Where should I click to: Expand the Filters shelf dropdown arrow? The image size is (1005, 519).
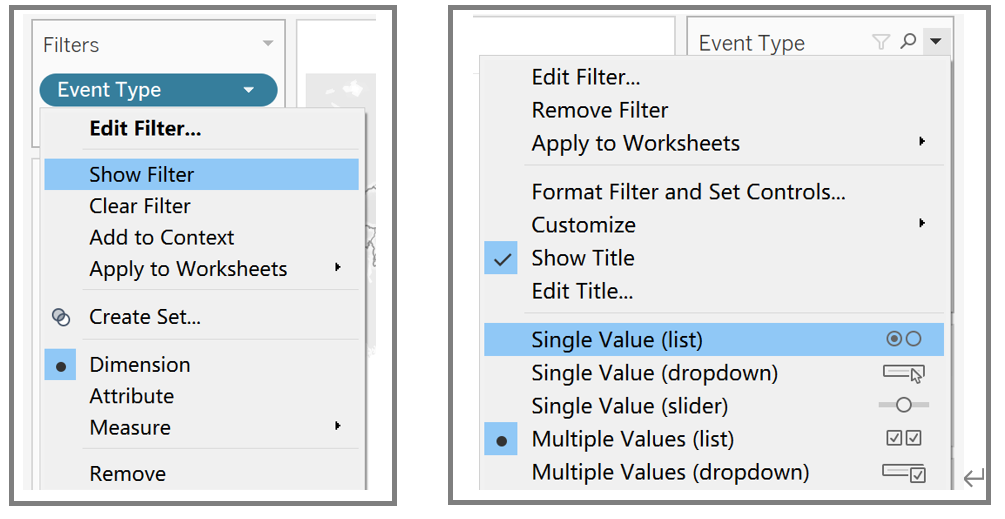tap(267, 44)
